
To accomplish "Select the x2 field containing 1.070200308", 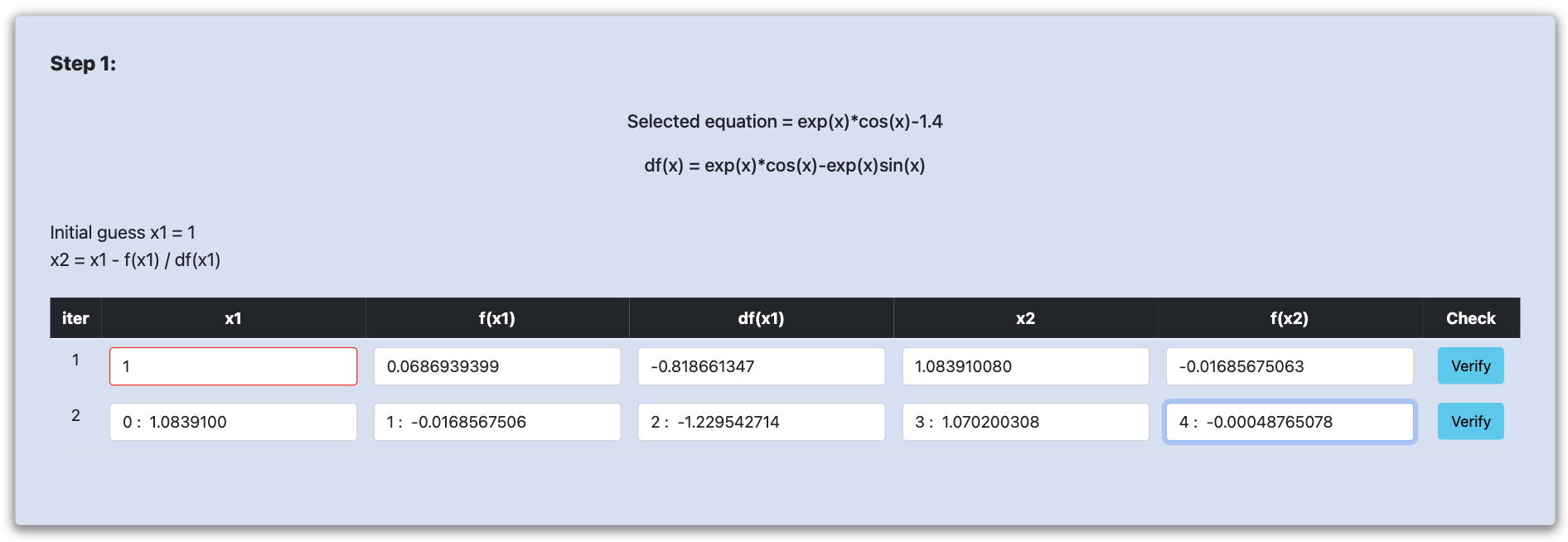I will coord(1025,422).
